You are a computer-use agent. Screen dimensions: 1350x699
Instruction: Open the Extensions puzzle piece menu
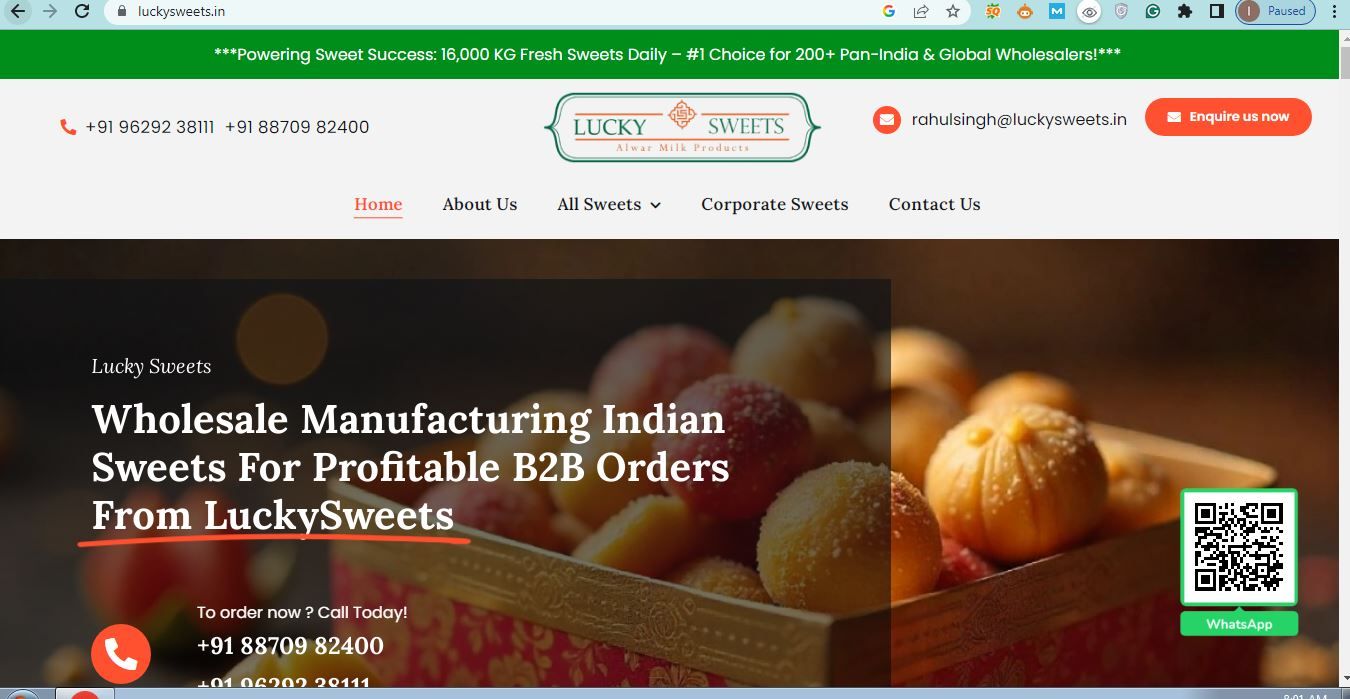(x=1185, y=12)
